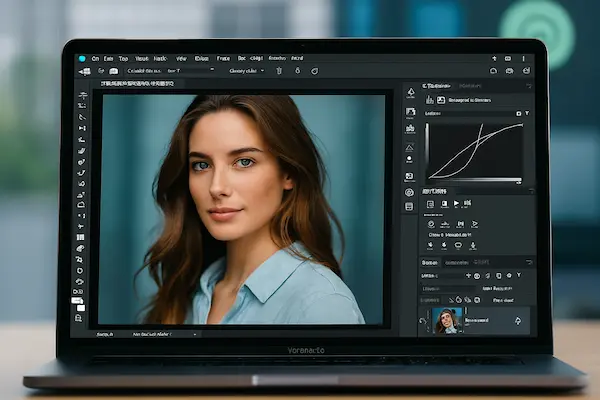Toggle the square icon next to the curves funnel

(x=518, y=114)
